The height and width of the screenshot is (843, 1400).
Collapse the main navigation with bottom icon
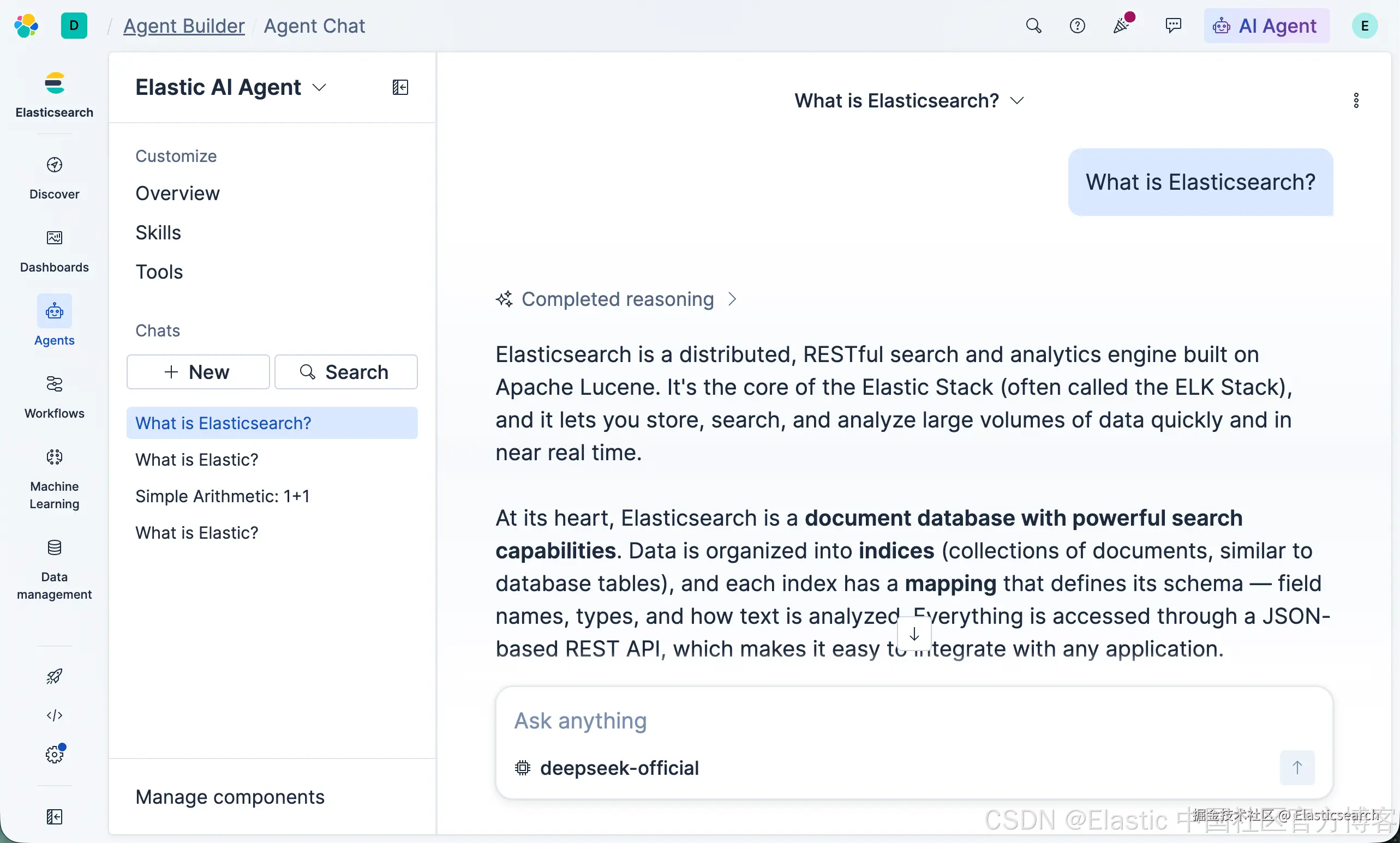pos(55,816)
